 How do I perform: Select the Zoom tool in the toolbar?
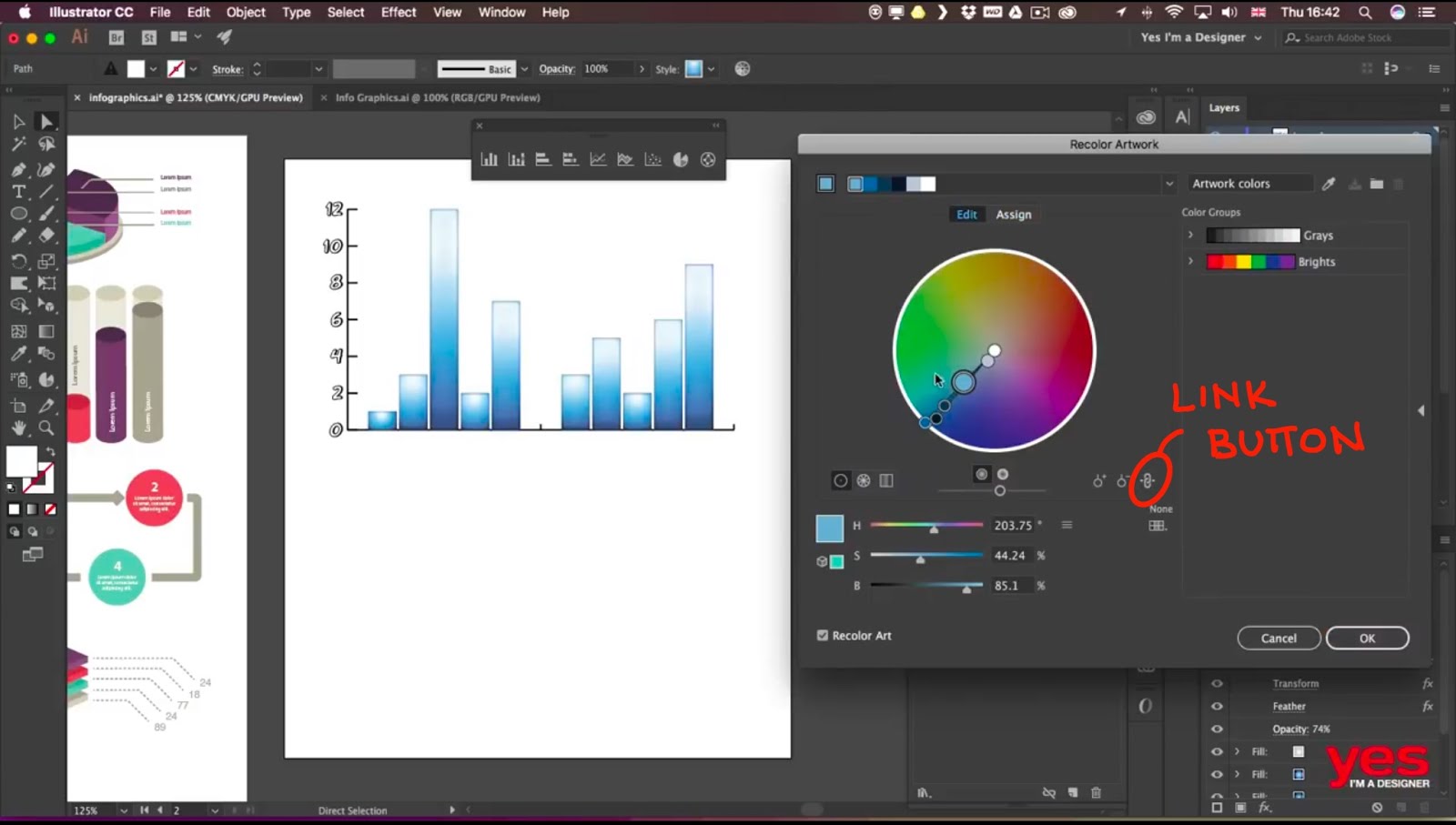point(44,428)
